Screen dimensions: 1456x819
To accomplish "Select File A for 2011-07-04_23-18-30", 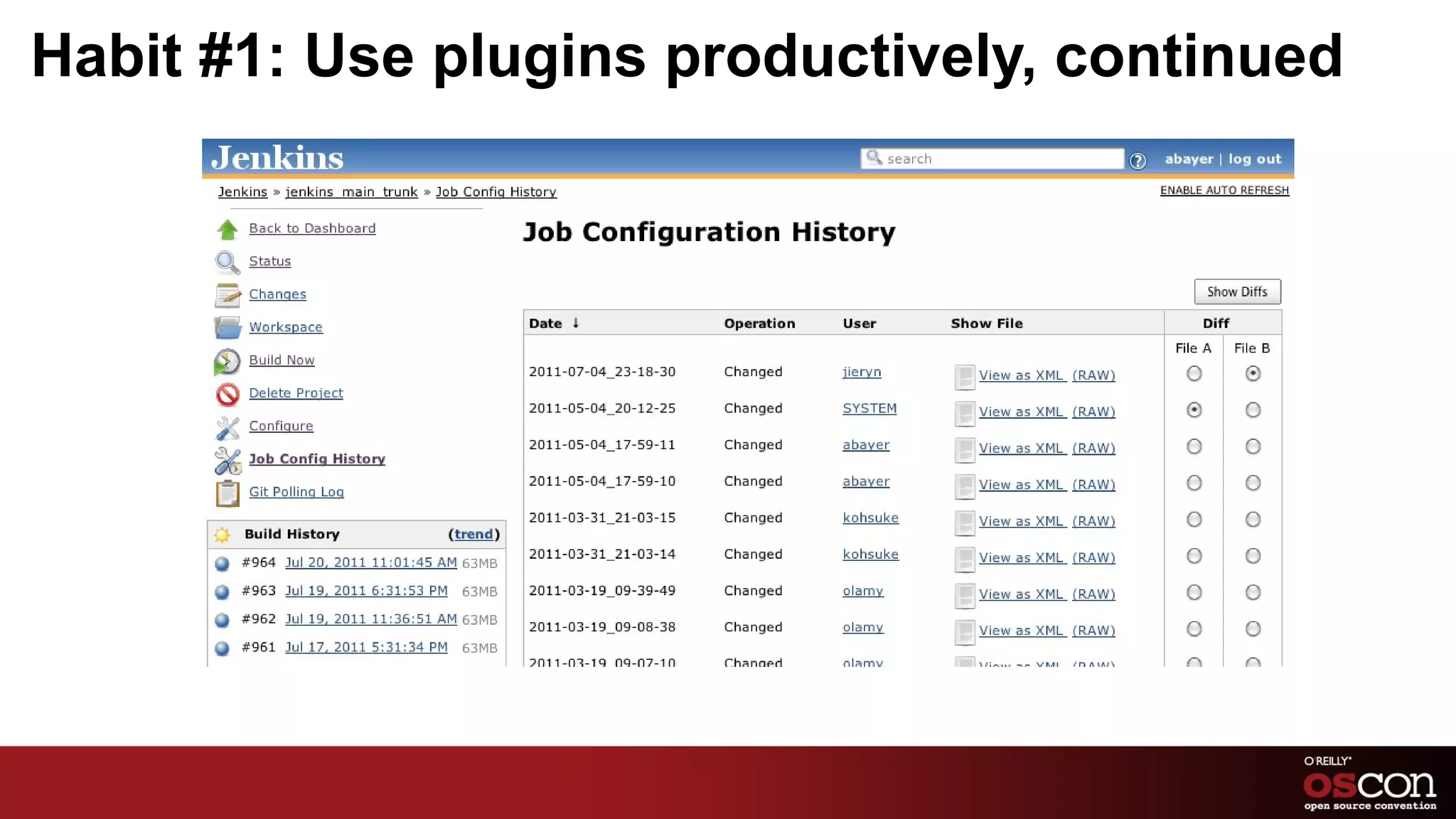I will tap(1194, 374).
